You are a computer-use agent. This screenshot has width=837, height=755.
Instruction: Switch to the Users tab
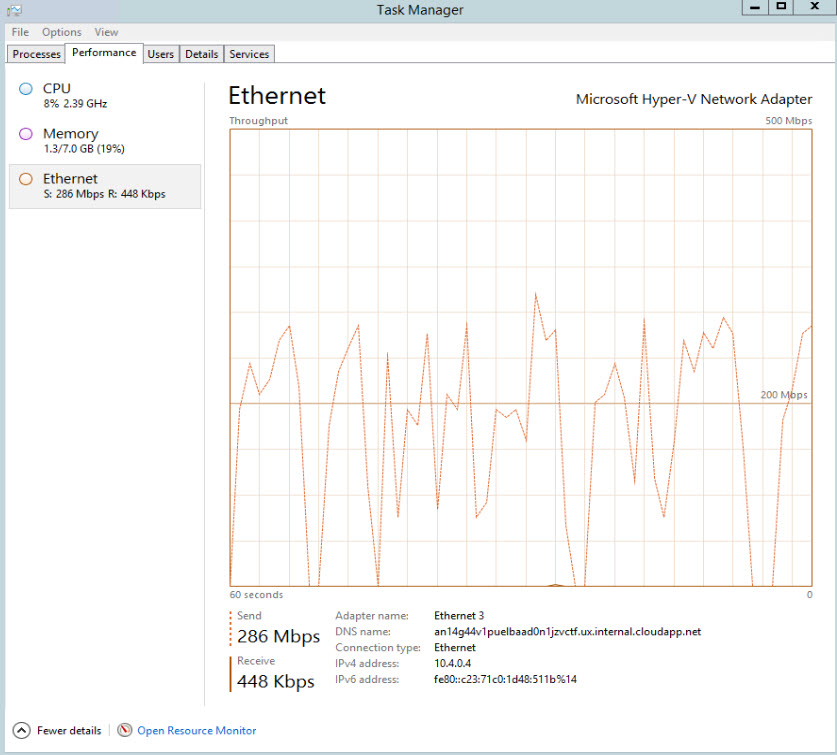pos(160,54)
